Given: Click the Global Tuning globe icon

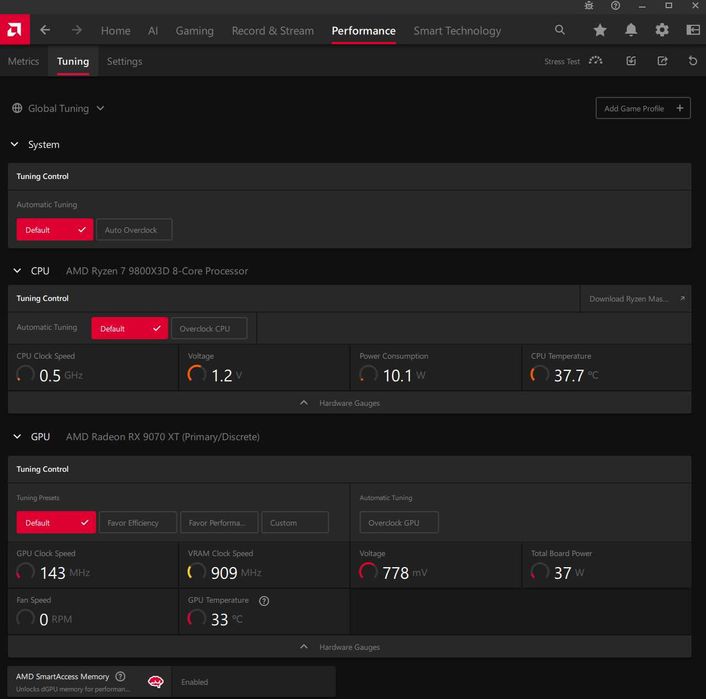Looking at the screenshot, I should [17, 108].
